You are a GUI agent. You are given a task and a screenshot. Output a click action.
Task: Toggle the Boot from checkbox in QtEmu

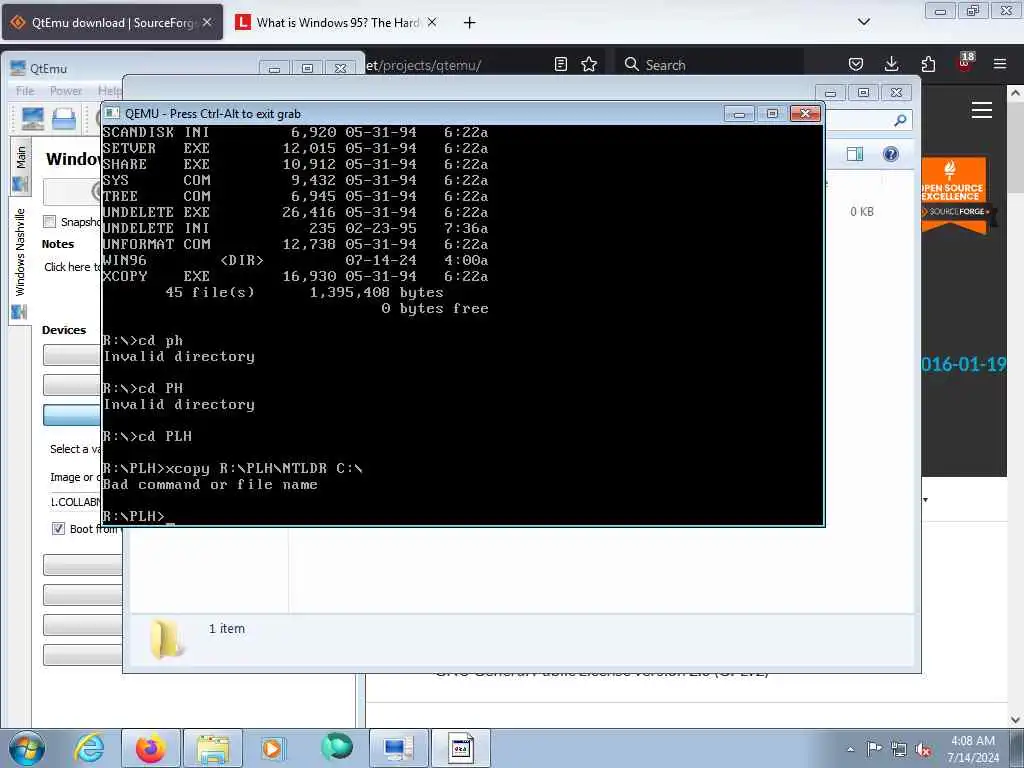point(58,528)
